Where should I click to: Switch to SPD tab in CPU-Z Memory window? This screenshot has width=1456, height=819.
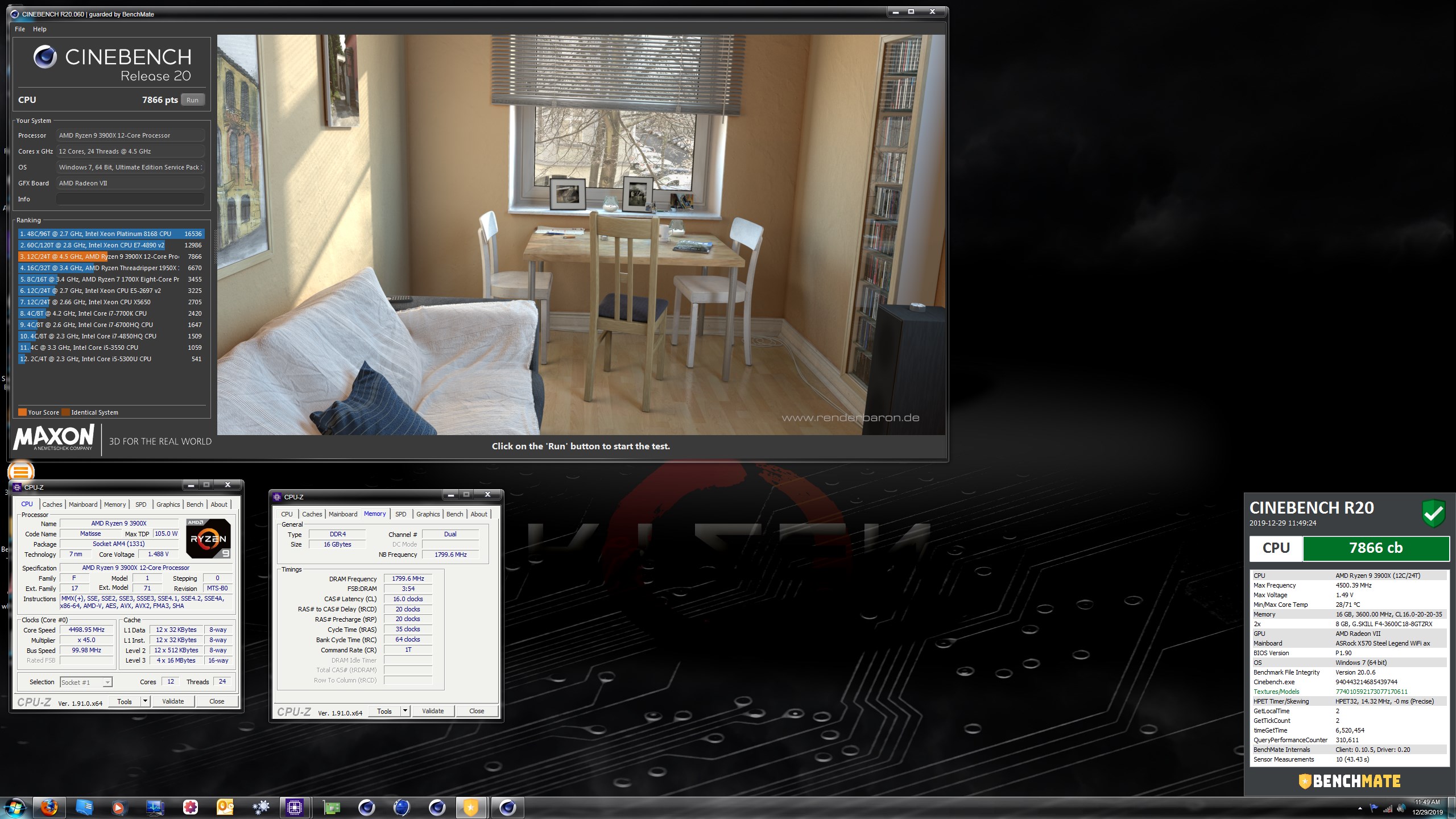pos(401,514)
